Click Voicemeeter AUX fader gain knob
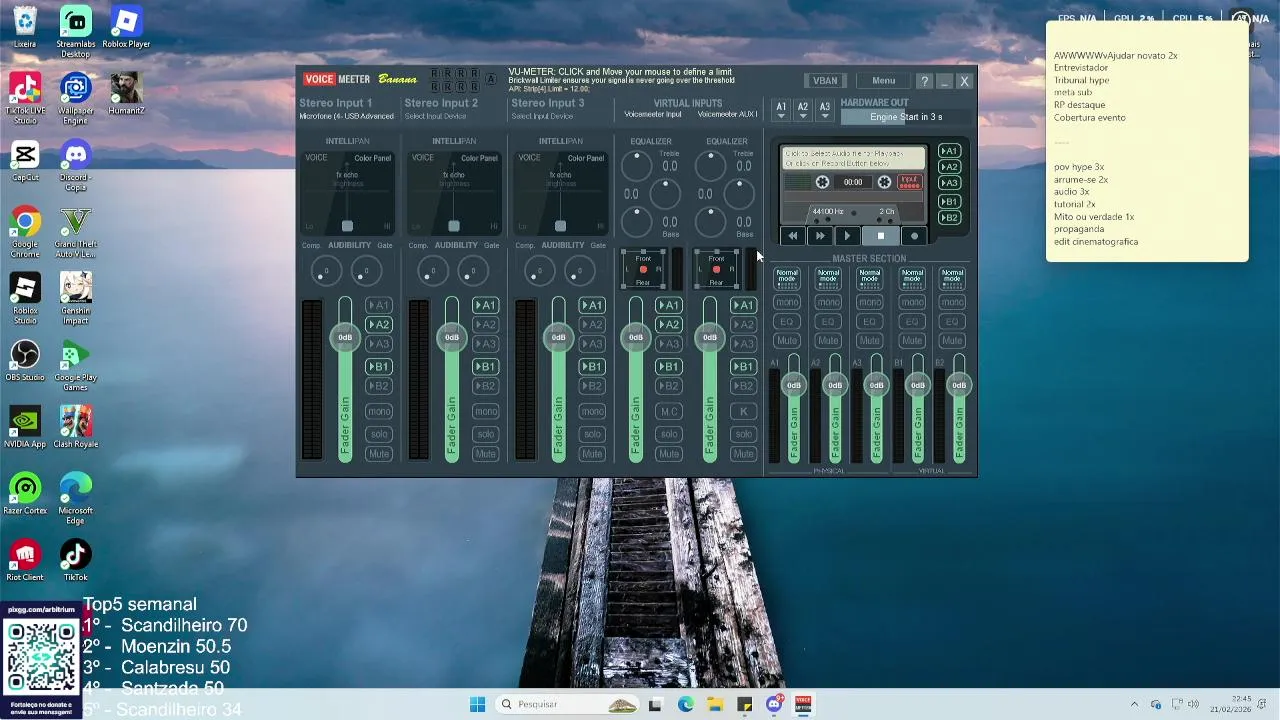Viewport: 1280px width, 720px height. point(710,337)
